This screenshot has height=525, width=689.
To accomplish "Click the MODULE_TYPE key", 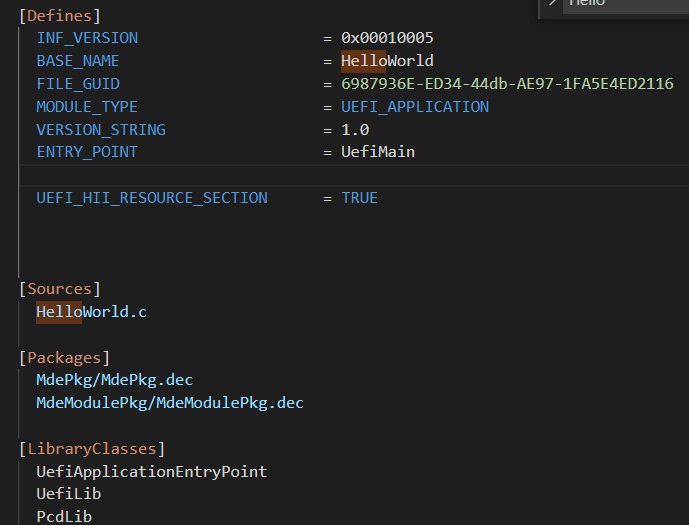I will click(87, 107).
